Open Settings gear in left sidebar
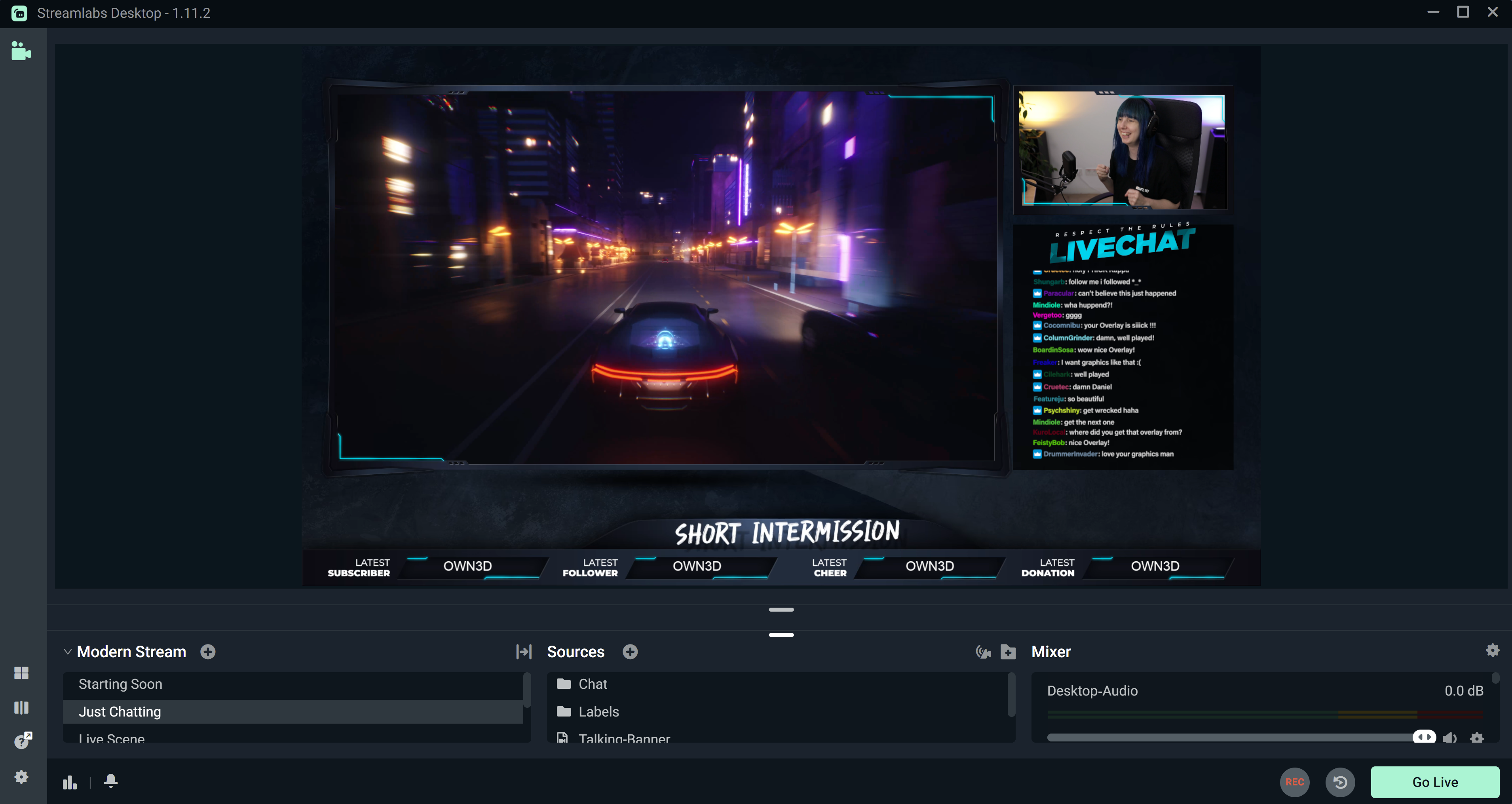Viewport: 1512px width, 804px height. [x=21, y=777]
